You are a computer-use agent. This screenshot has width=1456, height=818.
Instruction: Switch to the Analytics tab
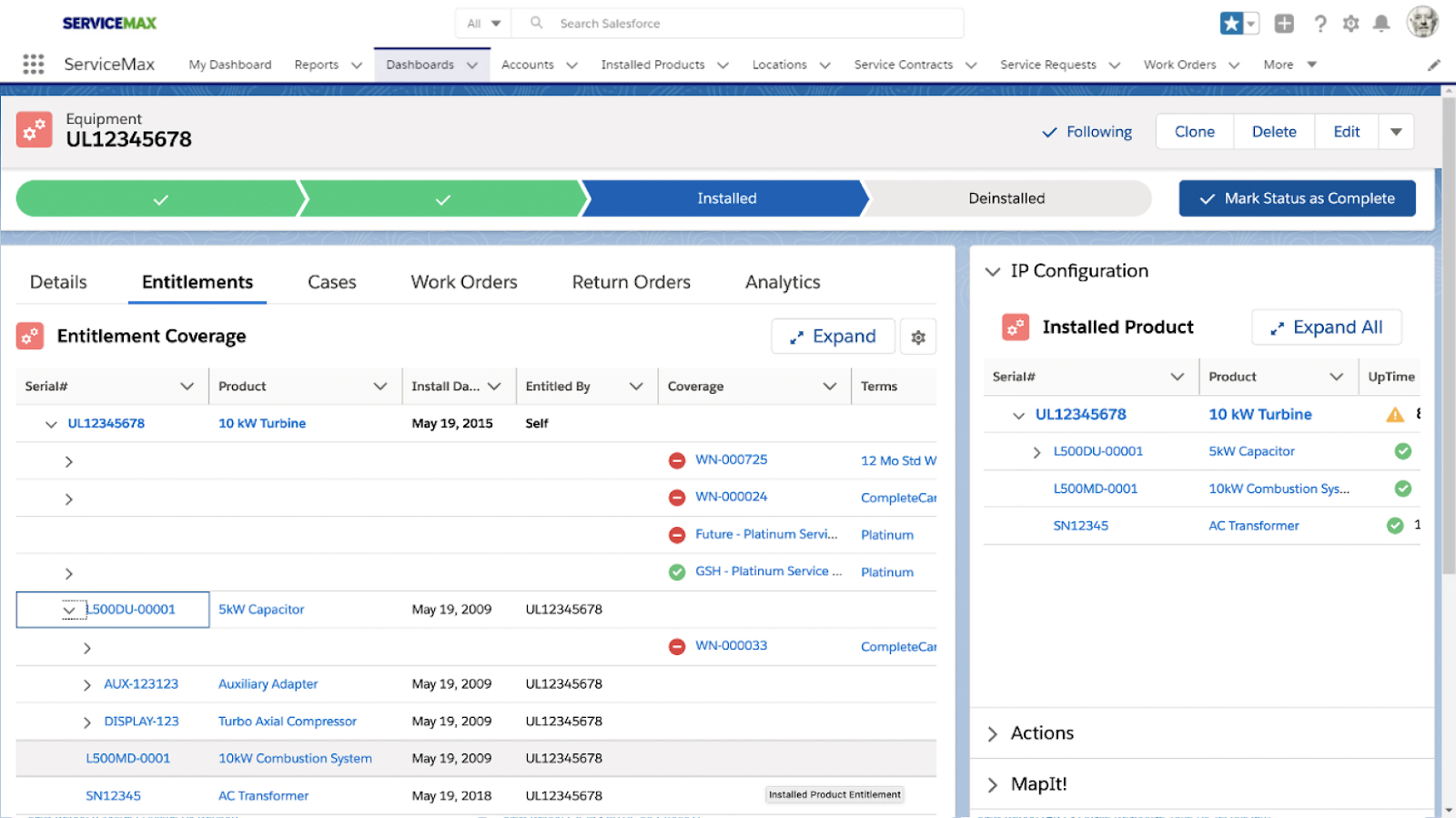point(783,282)
